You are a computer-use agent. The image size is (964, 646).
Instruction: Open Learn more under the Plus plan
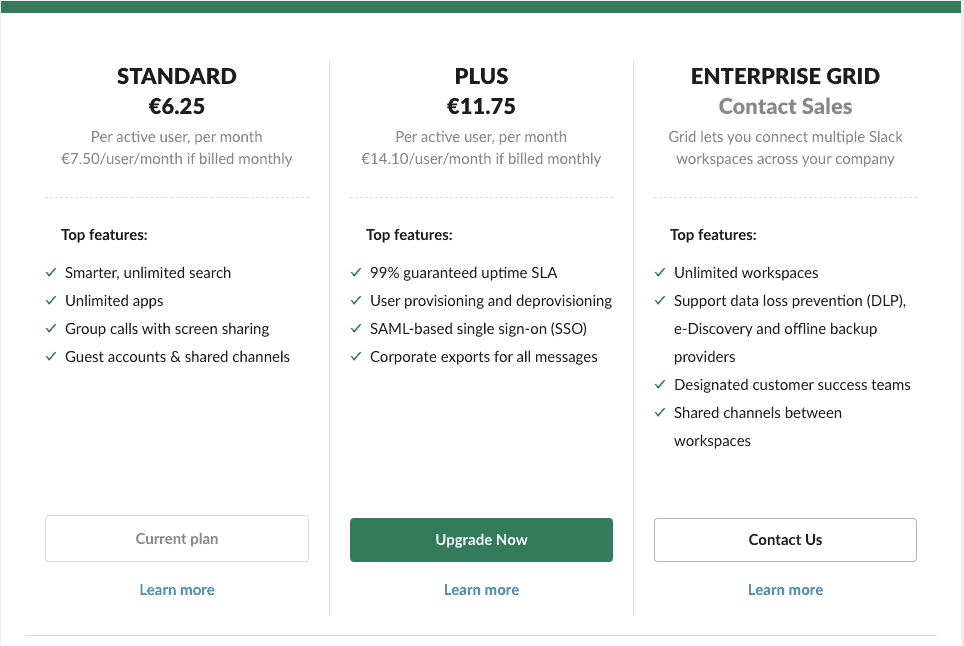click(x=481, y=590)
